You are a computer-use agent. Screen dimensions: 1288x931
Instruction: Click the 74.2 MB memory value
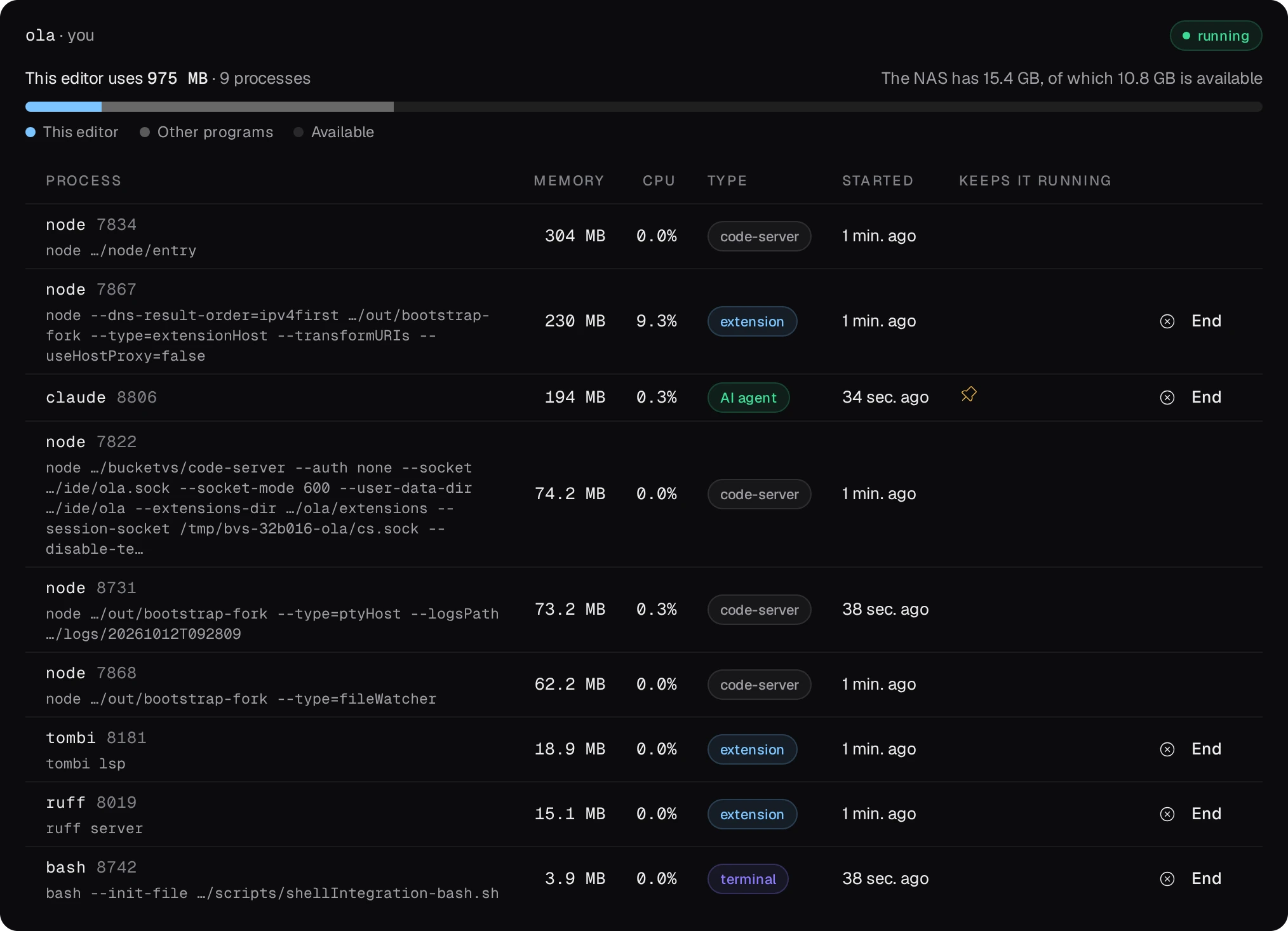570,494
